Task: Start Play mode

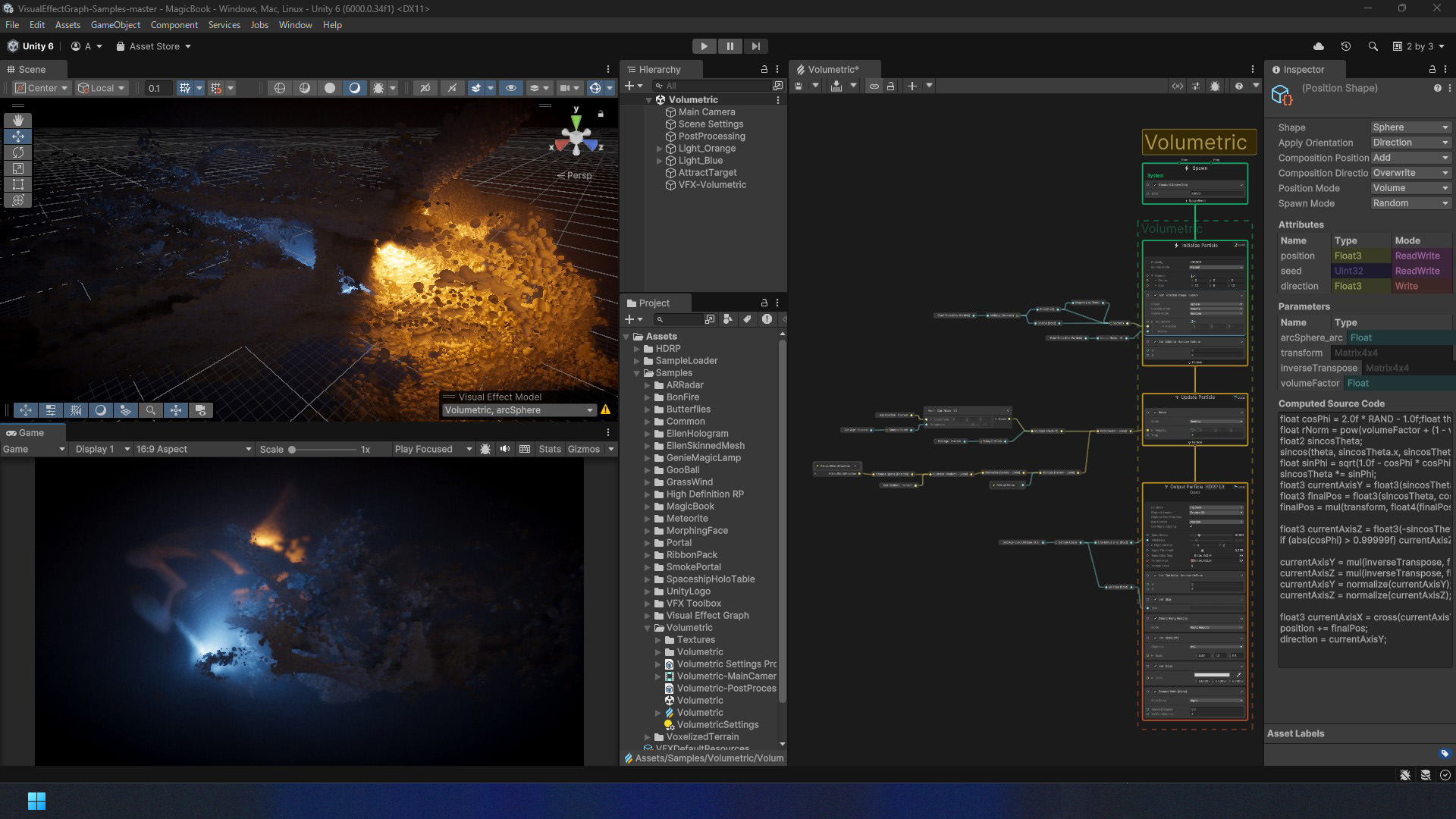Action: click(704, 46)
